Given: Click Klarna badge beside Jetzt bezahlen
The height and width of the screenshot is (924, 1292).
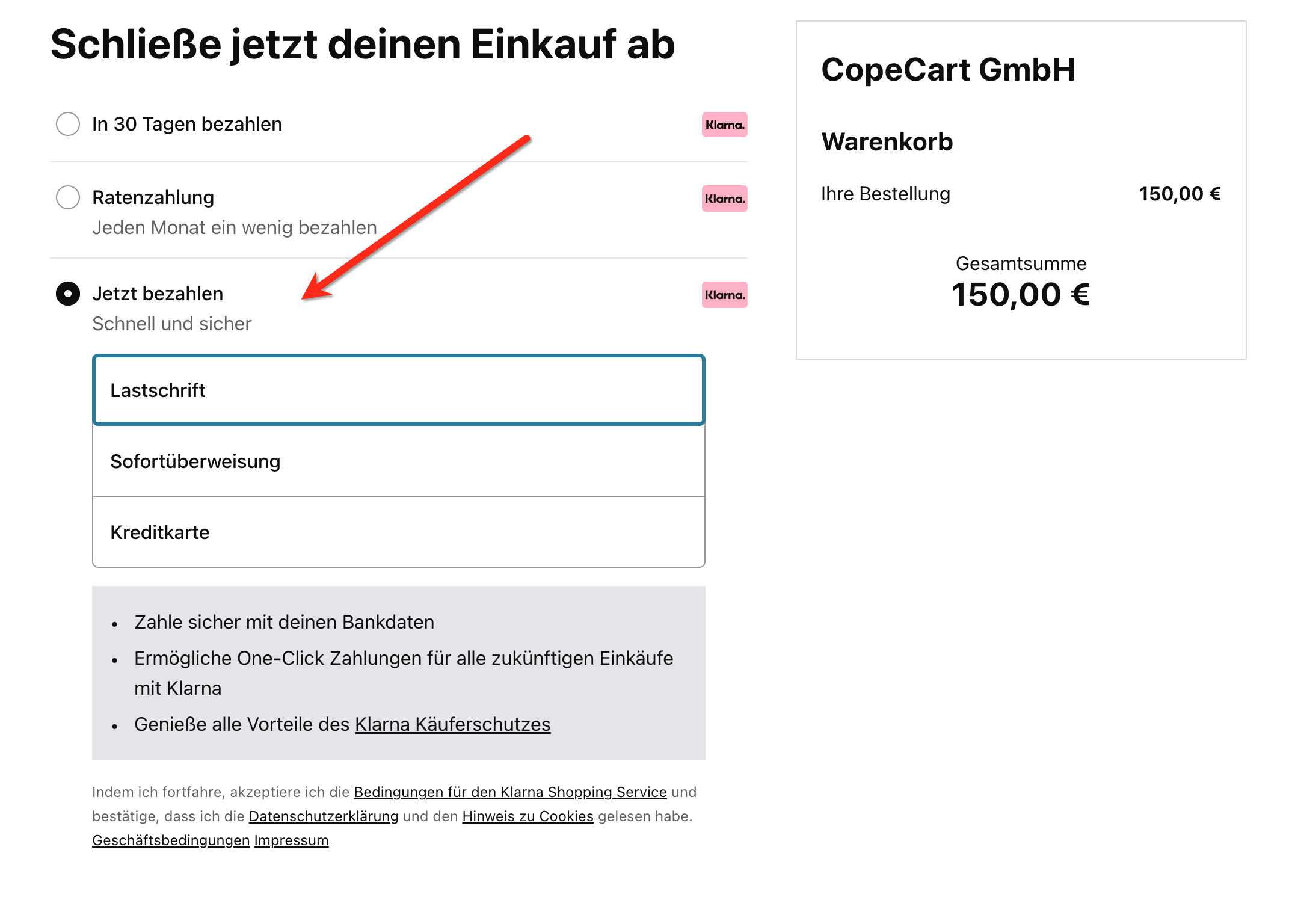Looking at the screenshot, I should [x=724, y=295].
